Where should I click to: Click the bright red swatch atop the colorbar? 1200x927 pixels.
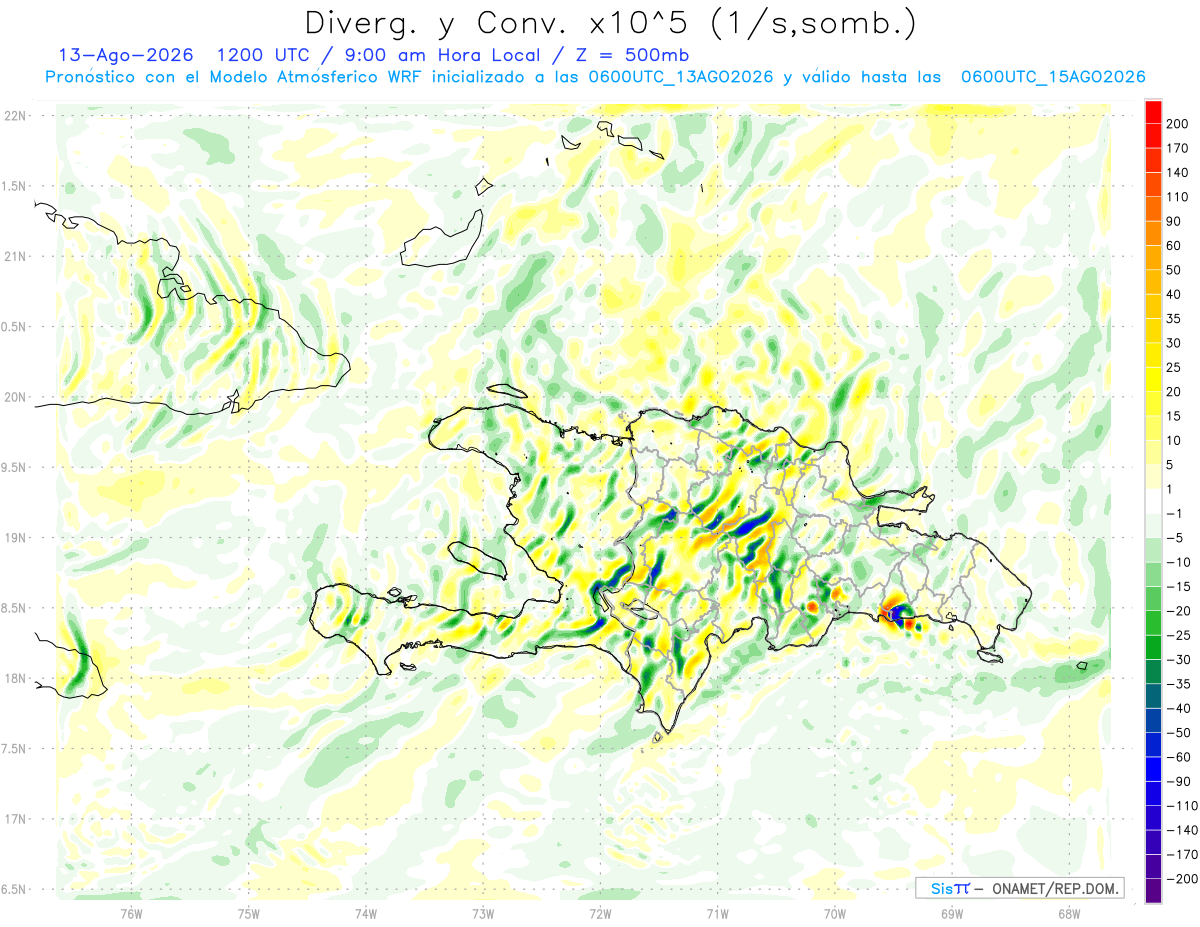[x=1154, y=111]
